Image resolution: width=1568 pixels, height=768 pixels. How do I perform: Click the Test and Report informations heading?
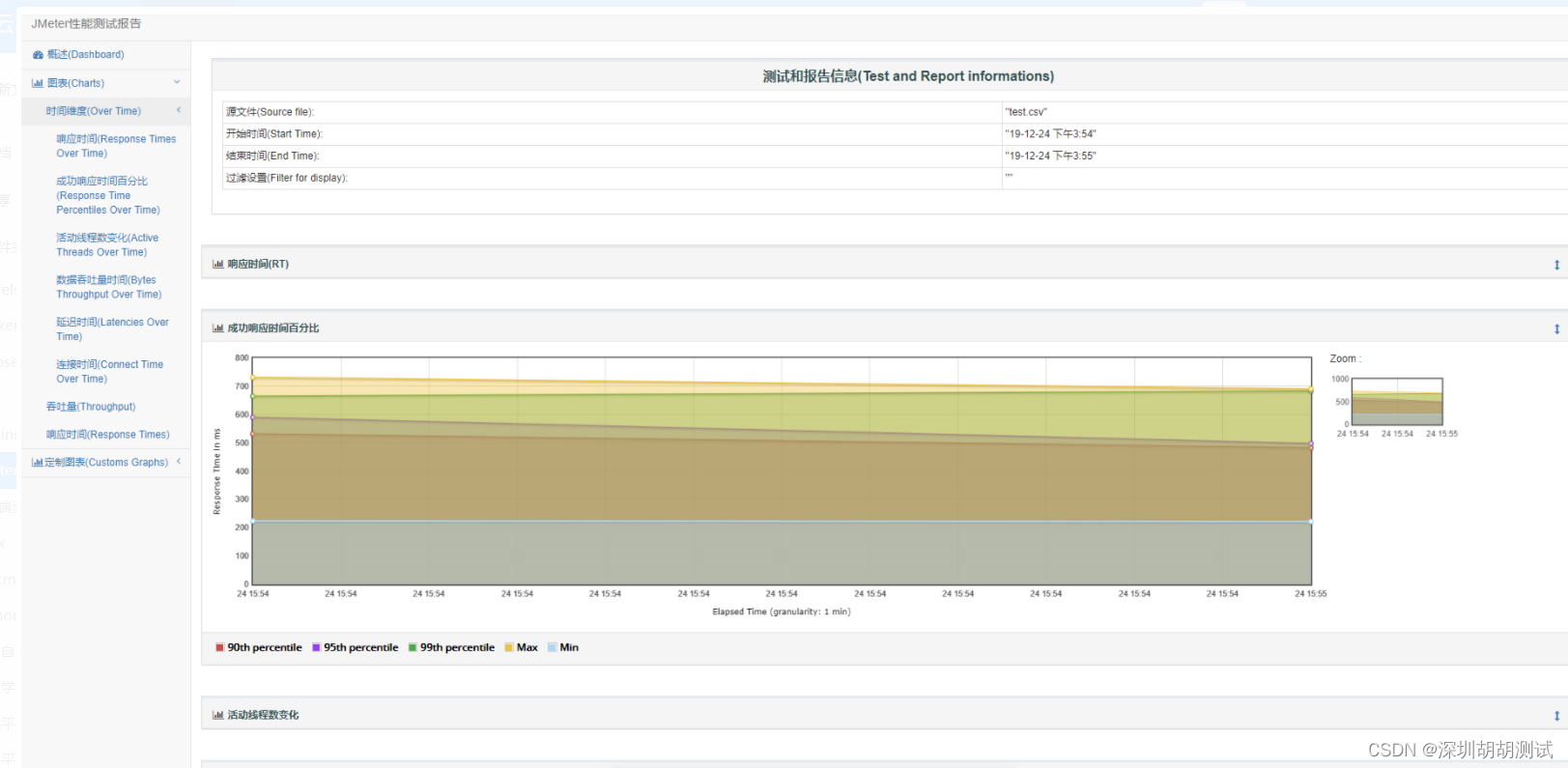(908, 76)
